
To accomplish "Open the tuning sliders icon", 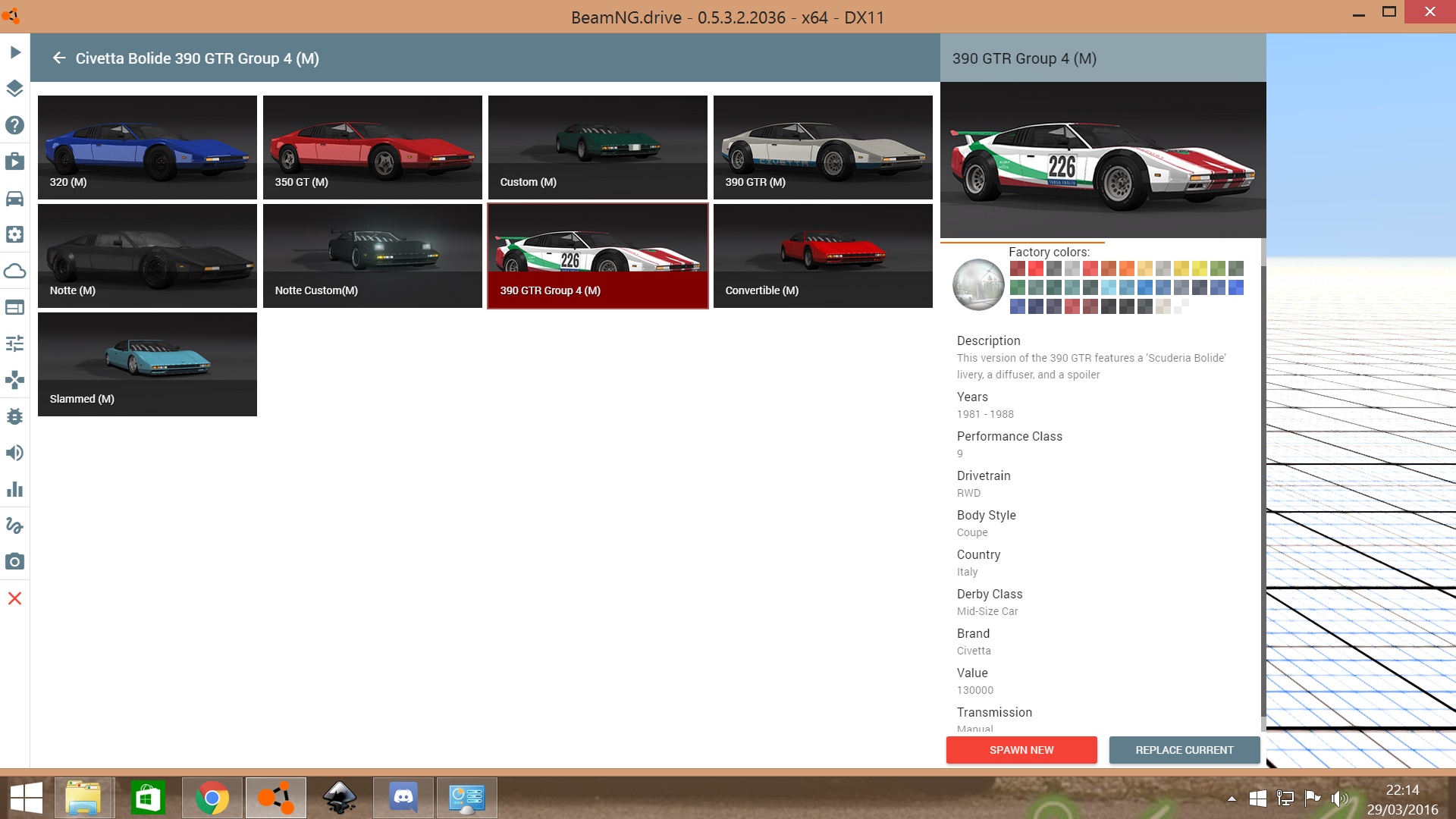I will (14, 344).
